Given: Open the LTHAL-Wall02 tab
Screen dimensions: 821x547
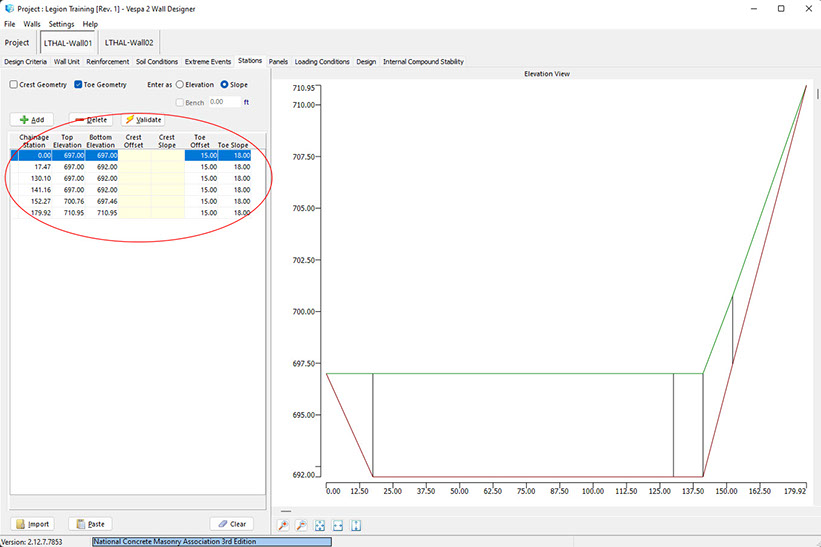Looking at the screenshot, I should tap(129, 43).
